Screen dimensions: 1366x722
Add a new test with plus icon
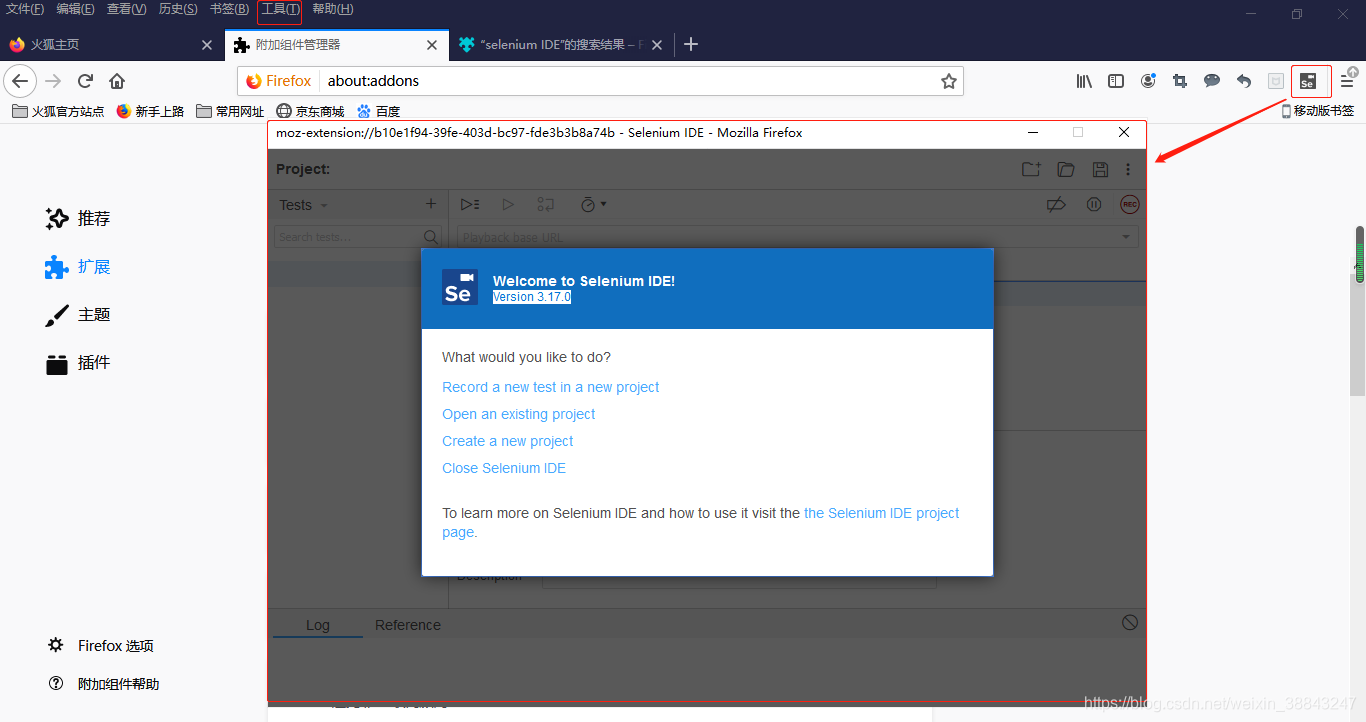pos(431,203)
